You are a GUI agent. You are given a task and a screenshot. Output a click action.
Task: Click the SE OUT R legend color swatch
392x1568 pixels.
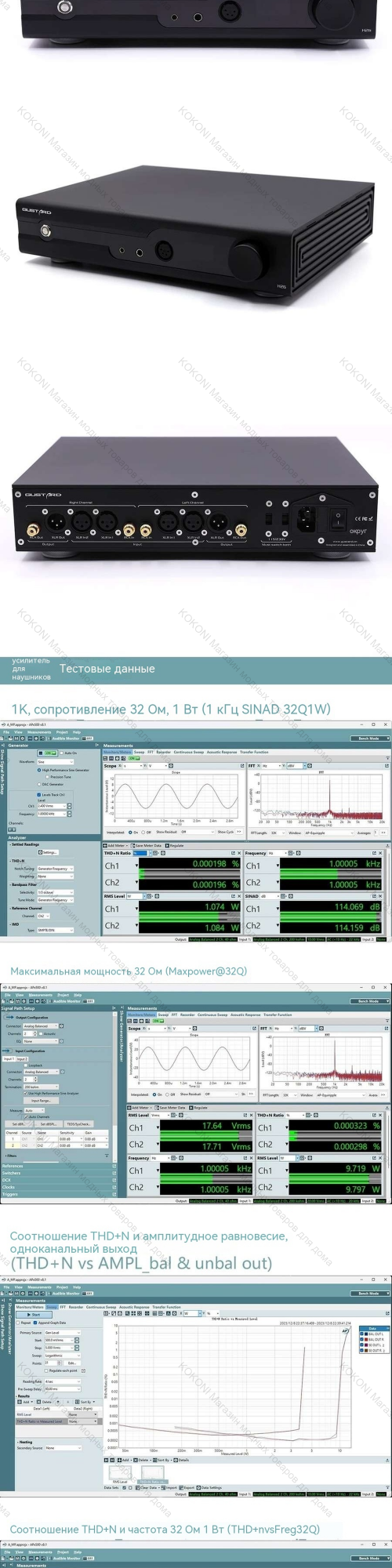[365, 1351]
